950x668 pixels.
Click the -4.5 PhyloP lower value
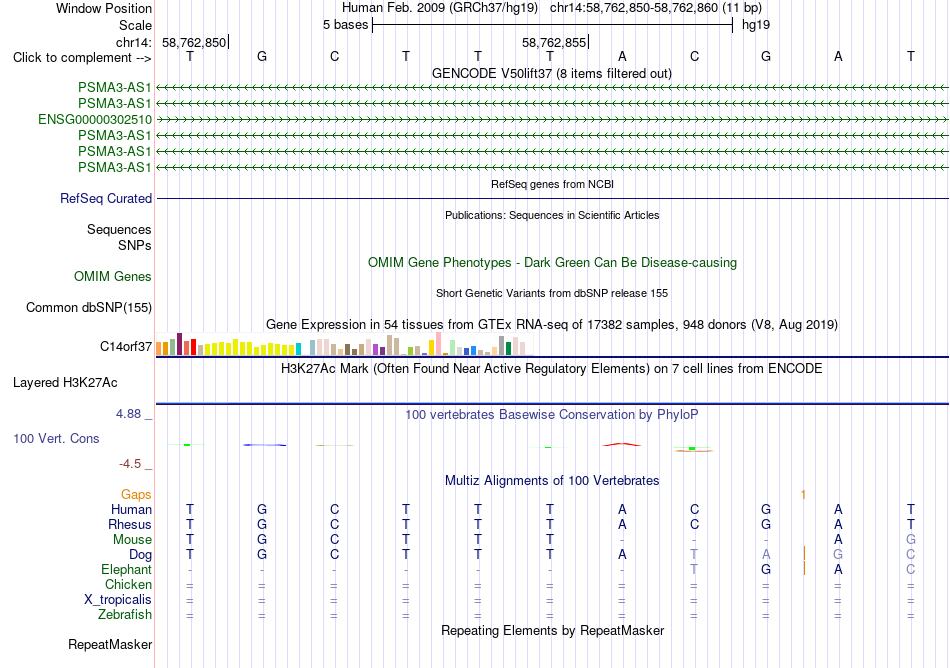130,464
